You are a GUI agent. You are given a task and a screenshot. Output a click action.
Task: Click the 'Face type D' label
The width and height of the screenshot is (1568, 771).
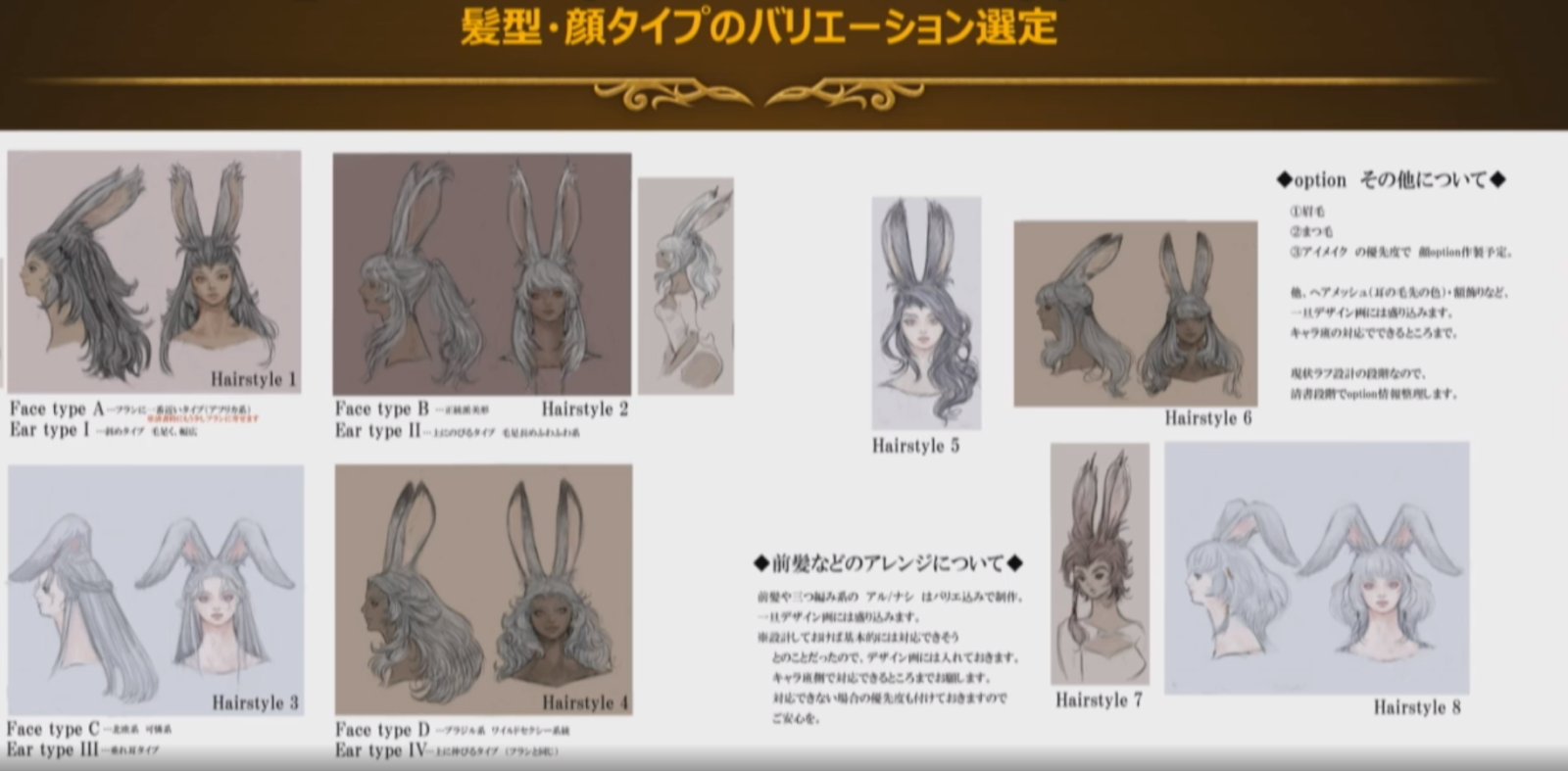coord(382,730)
